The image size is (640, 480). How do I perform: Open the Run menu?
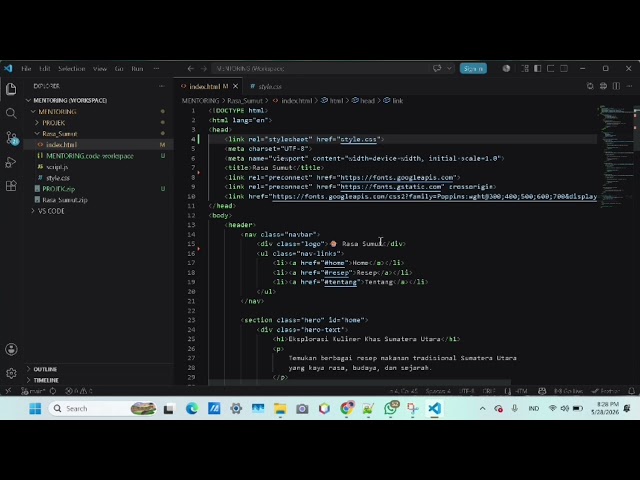pyautogui.click(x=137, y=69)
